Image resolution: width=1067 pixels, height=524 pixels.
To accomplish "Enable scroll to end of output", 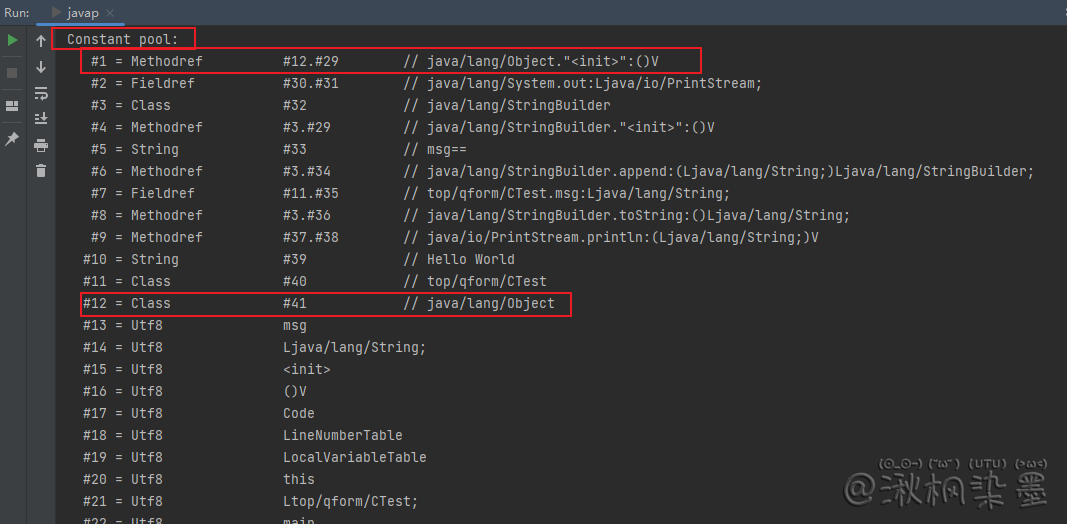I will click(41, 119).
